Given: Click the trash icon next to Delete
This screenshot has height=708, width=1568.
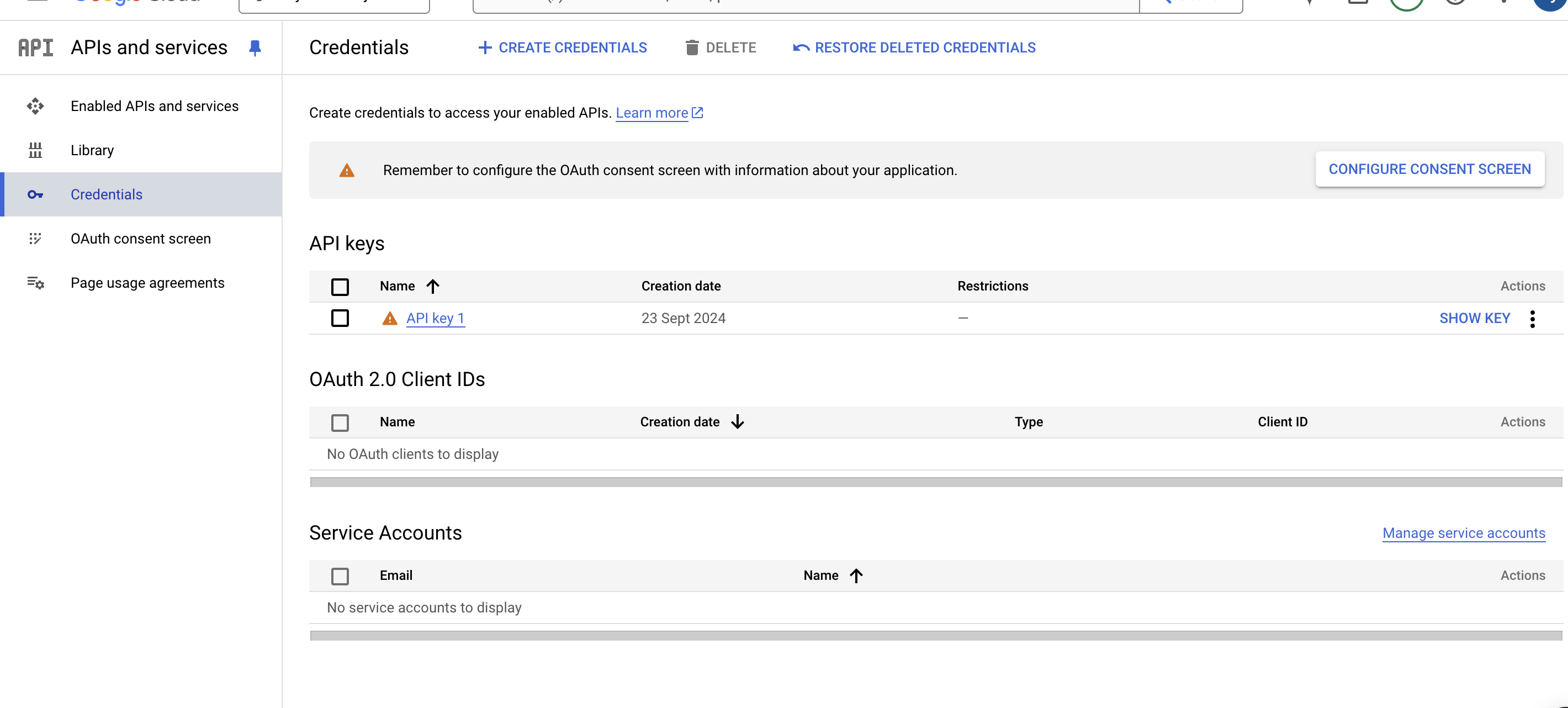Looking at the screenshot, I should (x=691, y=47).
